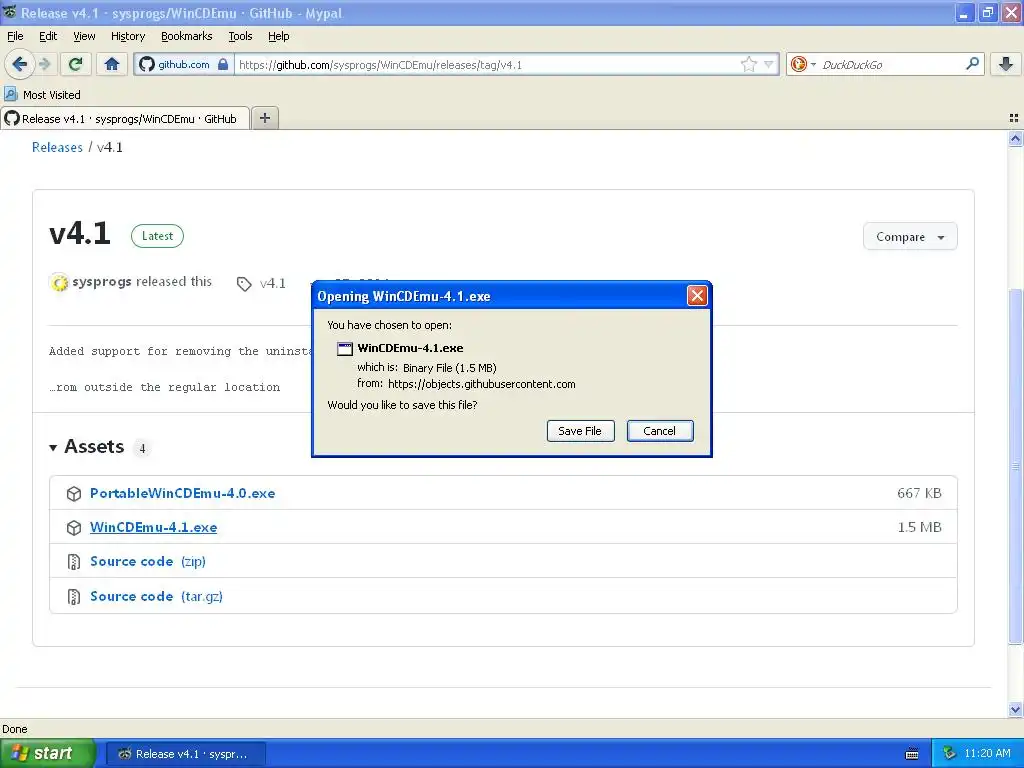The height and width of the screenshot is (768, 1024).
Task: Click the WinCDEmu-4.1.exe asset link
Action: [x=153, y=527]
